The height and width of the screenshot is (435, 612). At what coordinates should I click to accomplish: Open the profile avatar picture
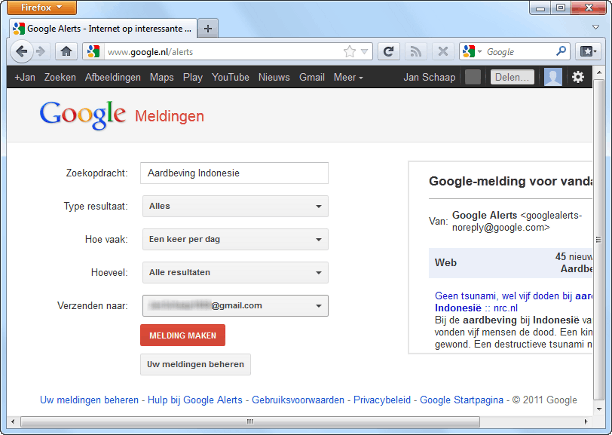[x=553, y=77]
